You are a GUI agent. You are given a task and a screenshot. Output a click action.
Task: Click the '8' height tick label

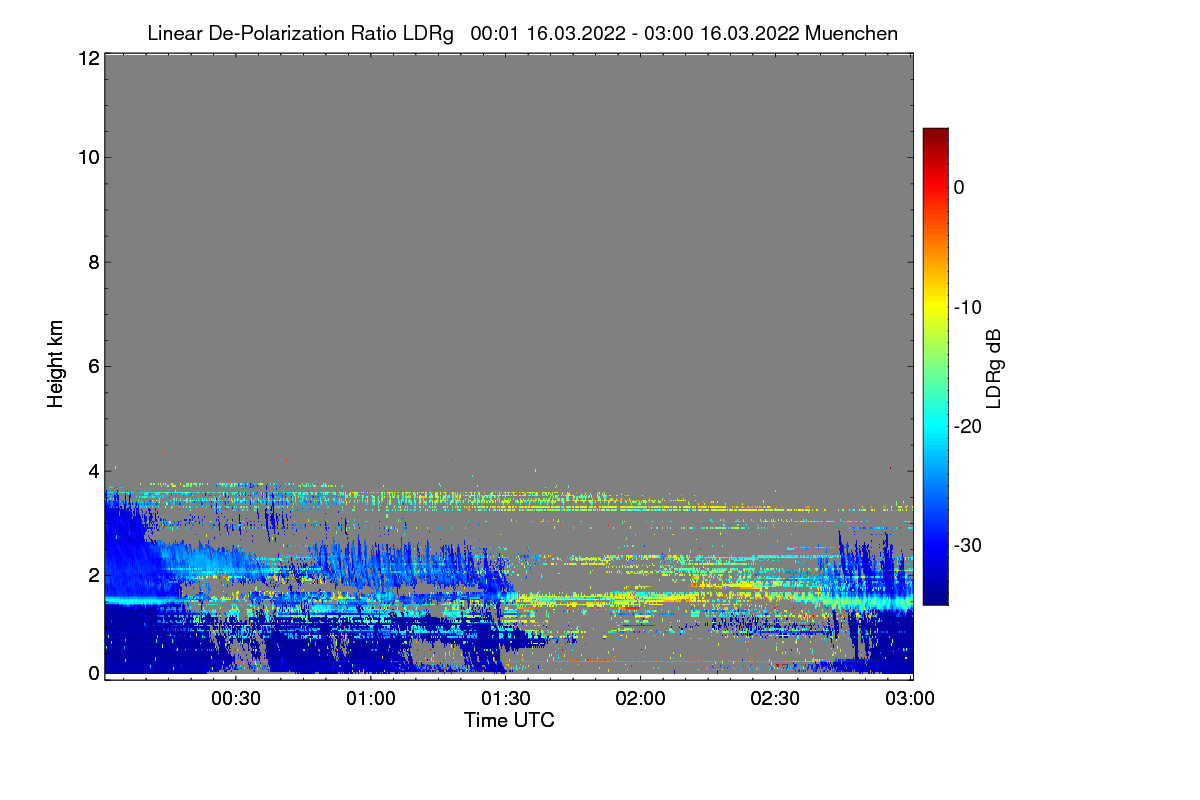pos(93,262)
